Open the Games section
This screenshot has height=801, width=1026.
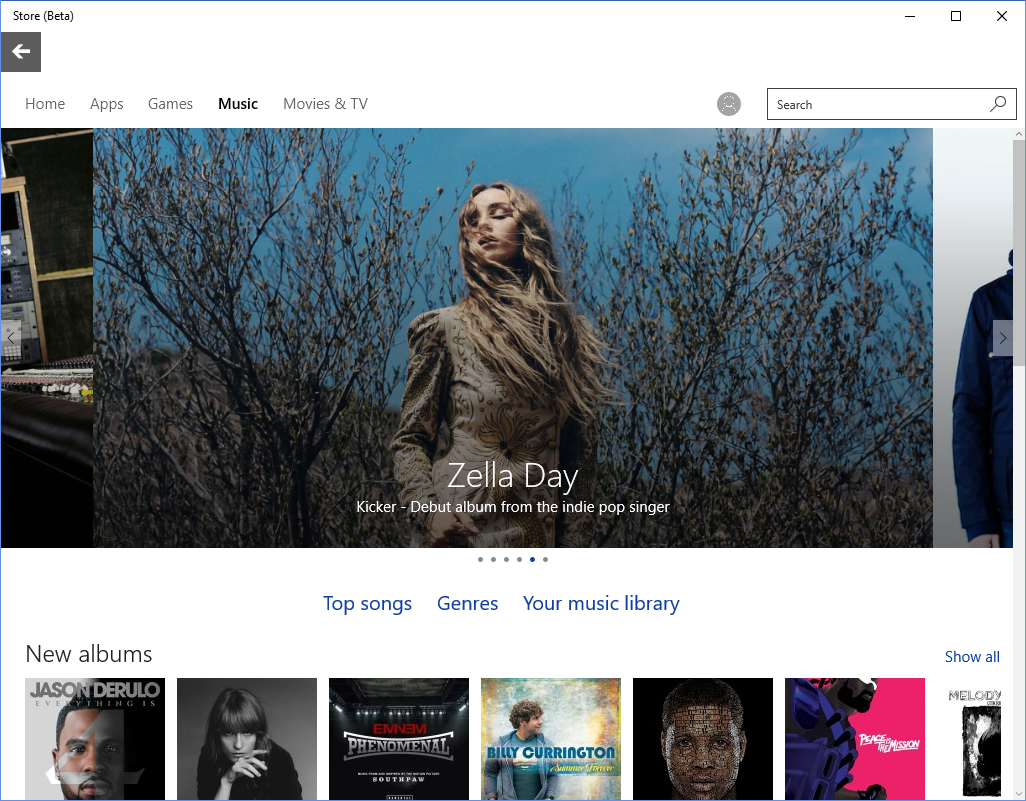(x=170, y=103)
